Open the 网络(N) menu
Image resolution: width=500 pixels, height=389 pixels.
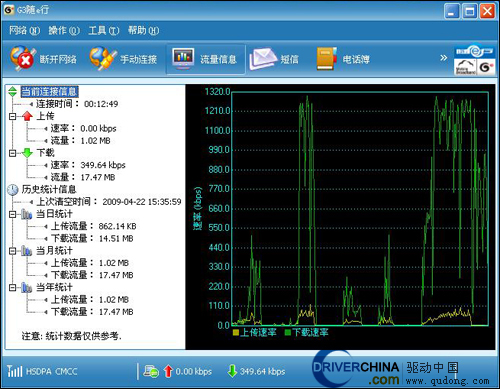click(x=24, y=30)
